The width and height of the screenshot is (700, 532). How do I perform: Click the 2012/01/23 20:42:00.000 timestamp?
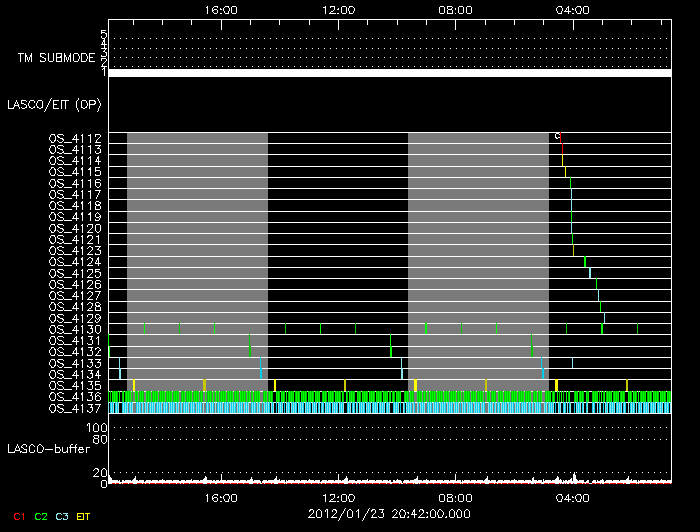point(389,514)
